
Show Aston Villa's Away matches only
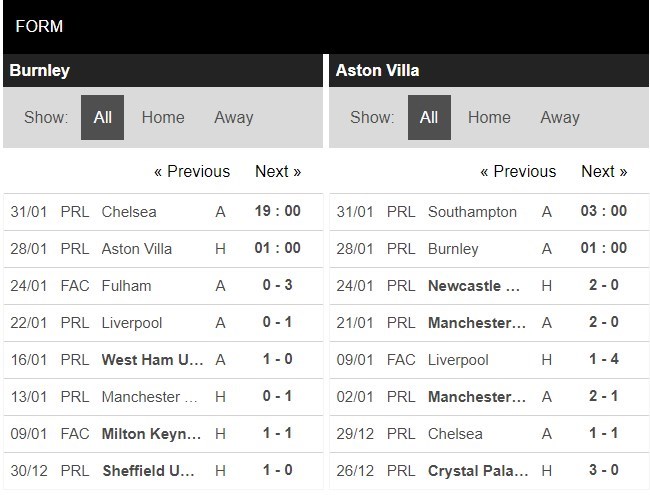pos(560,117)
